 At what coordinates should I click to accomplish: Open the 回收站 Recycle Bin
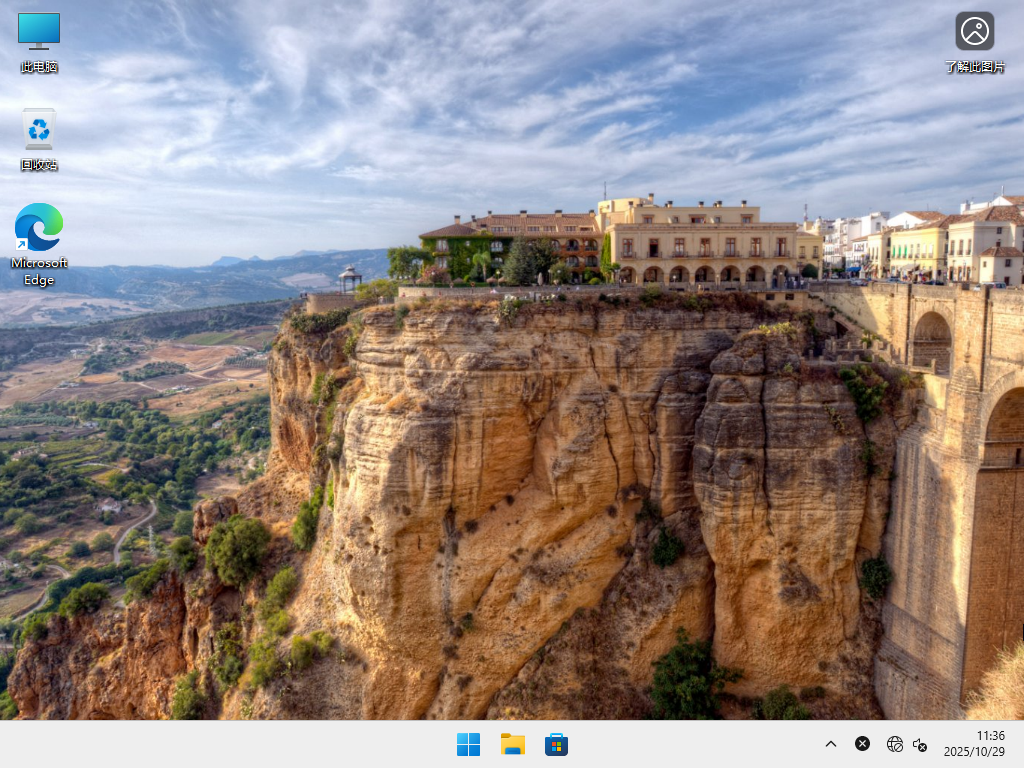coord(38,128)
